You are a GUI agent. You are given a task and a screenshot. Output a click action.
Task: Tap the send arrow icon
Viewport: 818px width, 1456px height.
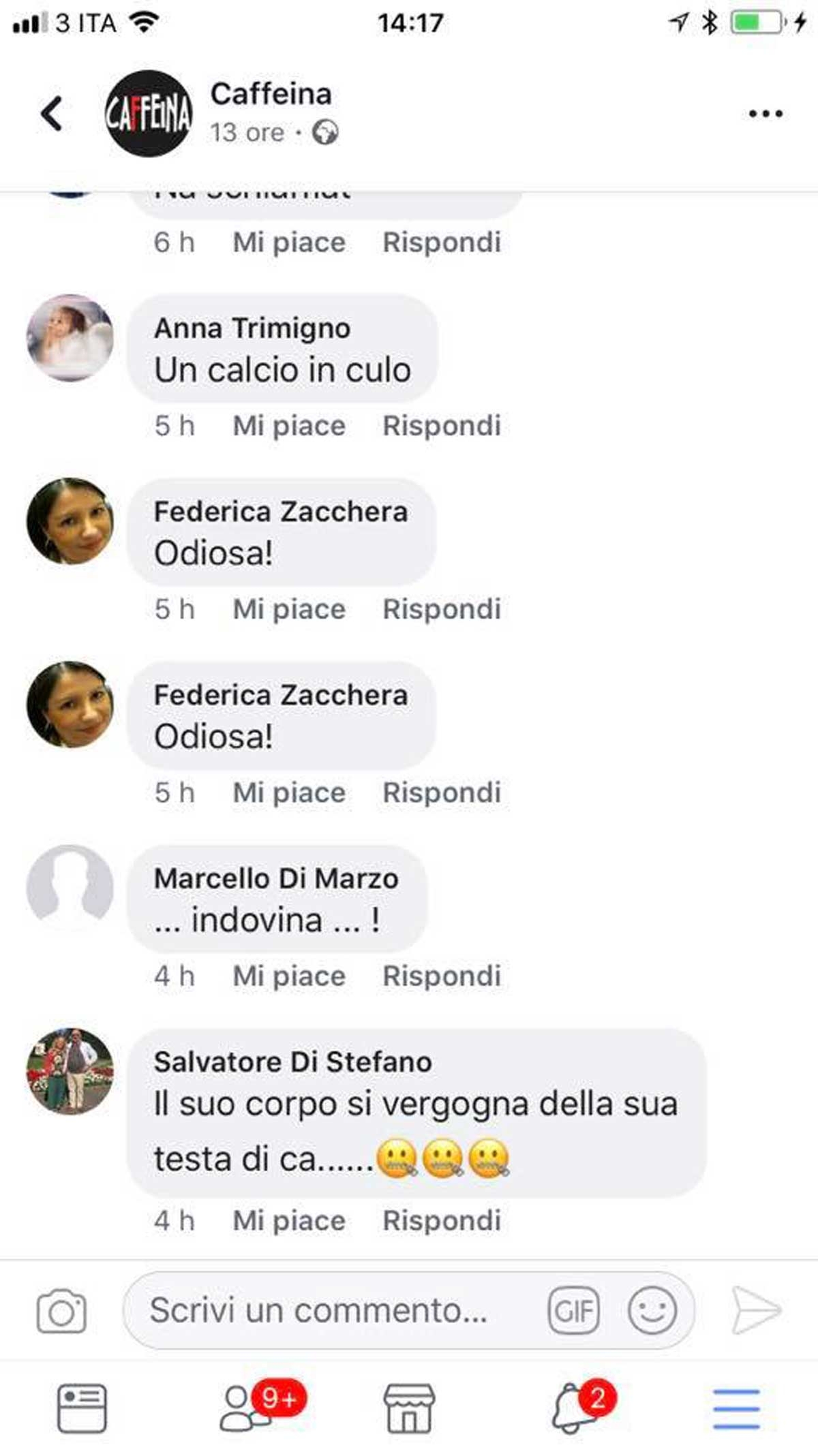coord(756,1310)
